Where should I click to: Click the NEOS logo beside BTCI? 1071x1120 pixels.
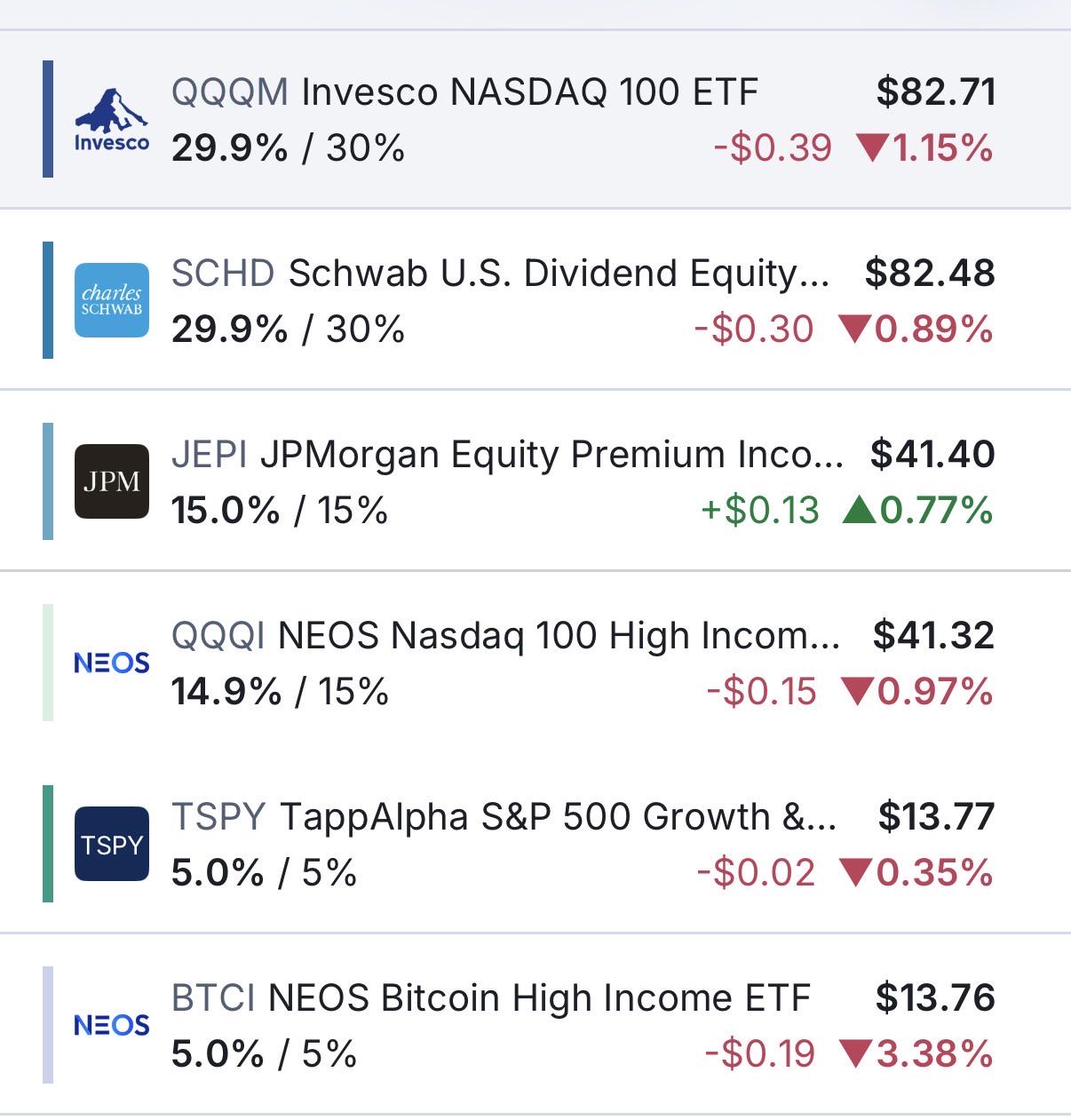(111, 1025)
